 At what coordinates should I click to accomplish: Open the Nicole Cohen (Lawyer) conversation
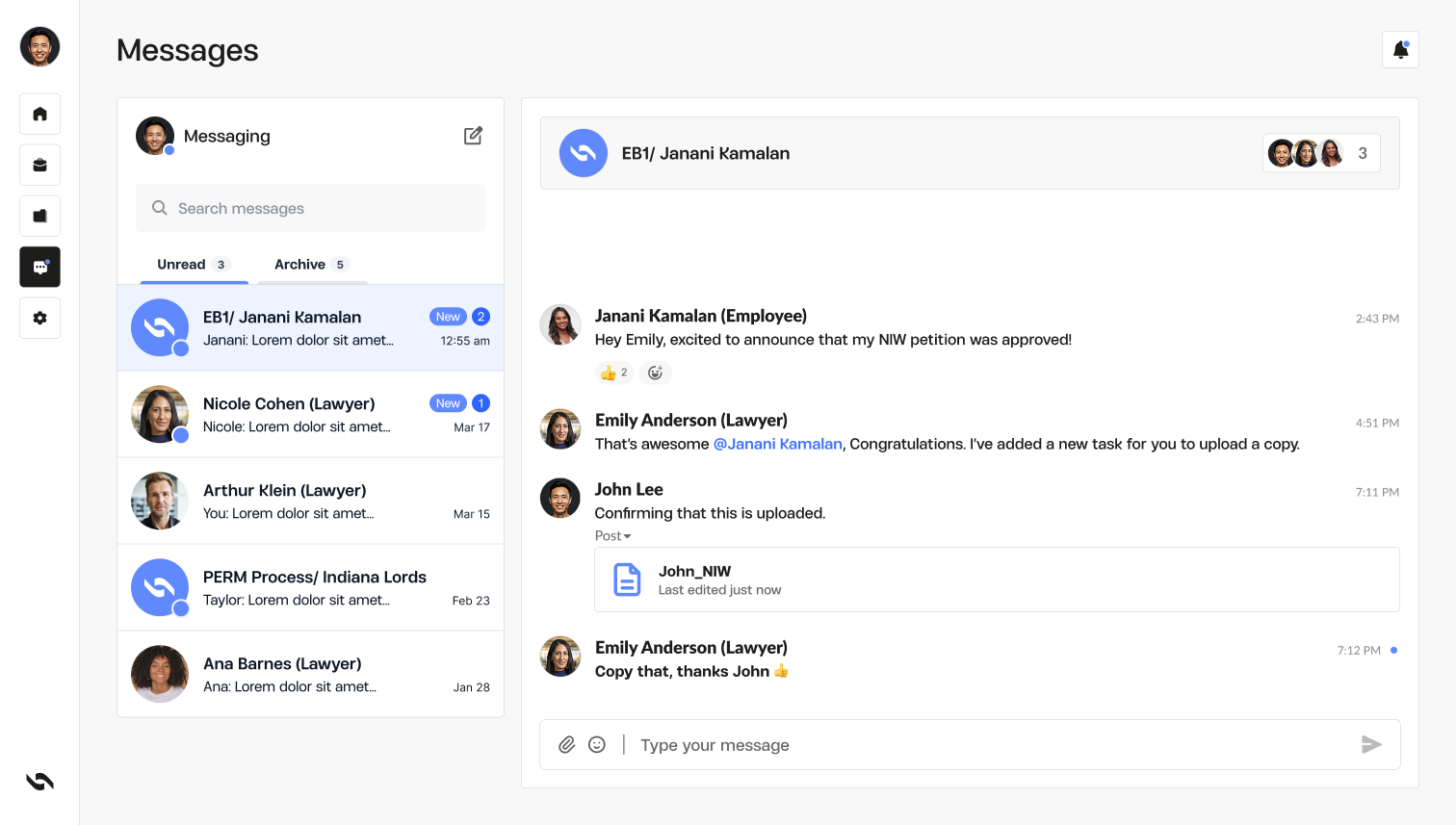coord(310,414)
